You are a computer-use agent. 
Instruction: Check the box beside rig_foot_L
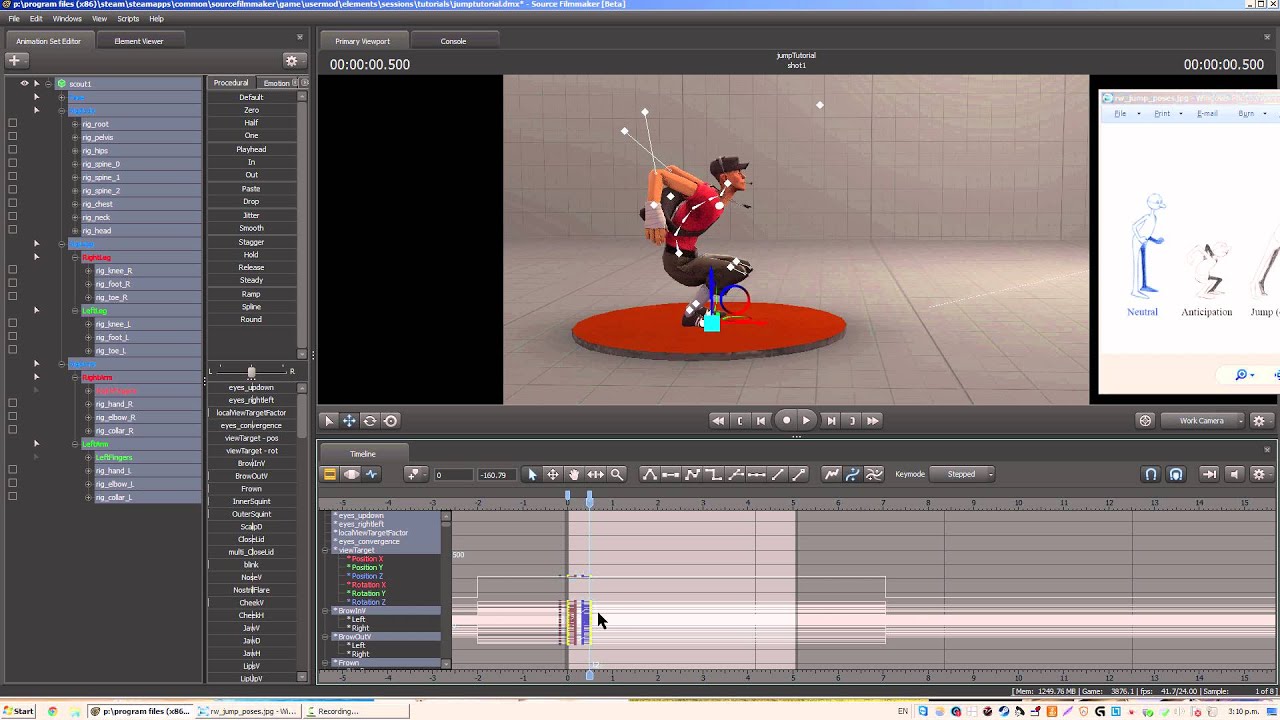click(x=12, y=337)
